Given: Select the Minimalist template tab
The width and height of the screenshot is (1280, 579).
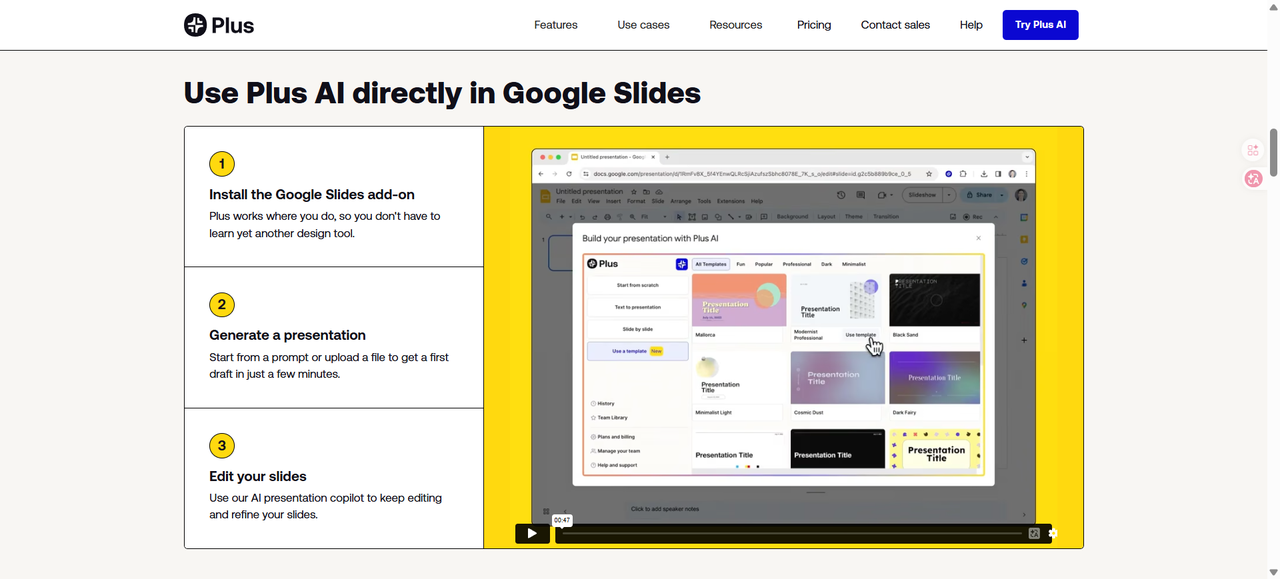Looking at the screenshot, I should [x=854, y=264].
